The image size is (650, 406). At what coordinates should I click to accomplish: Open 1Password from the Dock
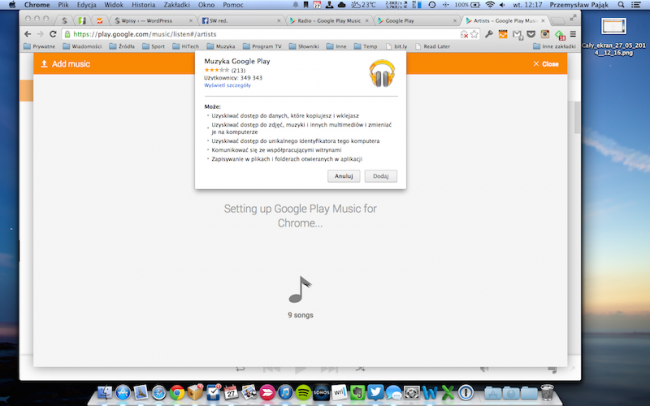pos(466,392)
